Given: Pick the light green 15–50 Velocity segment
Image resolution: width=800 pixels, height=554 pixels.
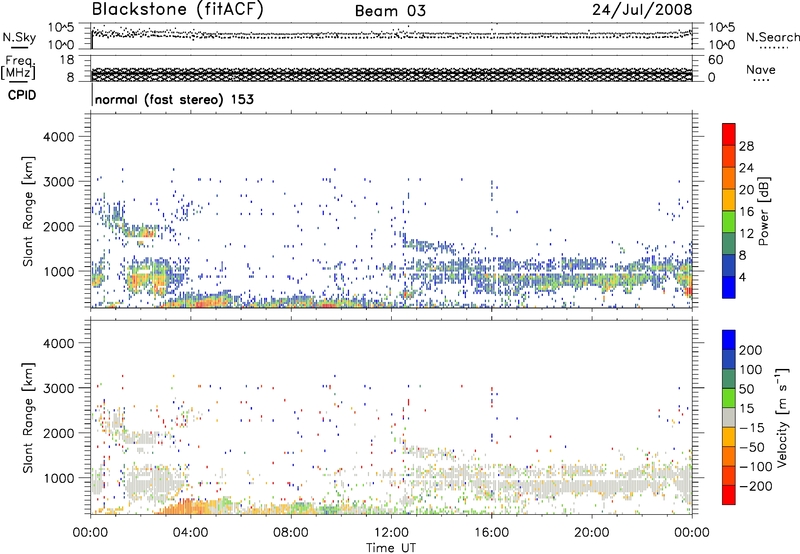Looking at the screenshot, I should pos(729,398).
